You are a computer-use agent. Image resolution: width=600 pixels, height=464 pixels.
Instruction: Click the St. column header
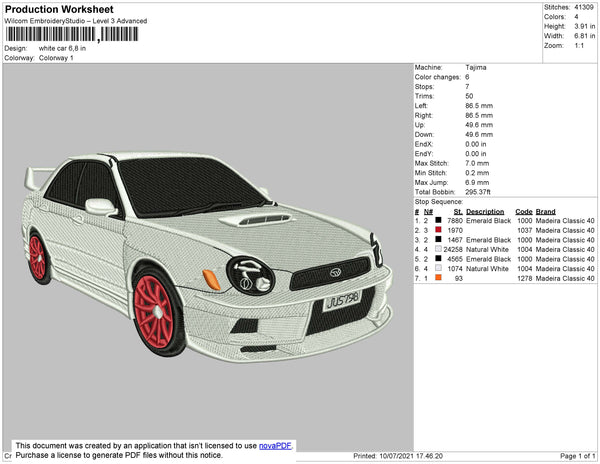point(457,212)
